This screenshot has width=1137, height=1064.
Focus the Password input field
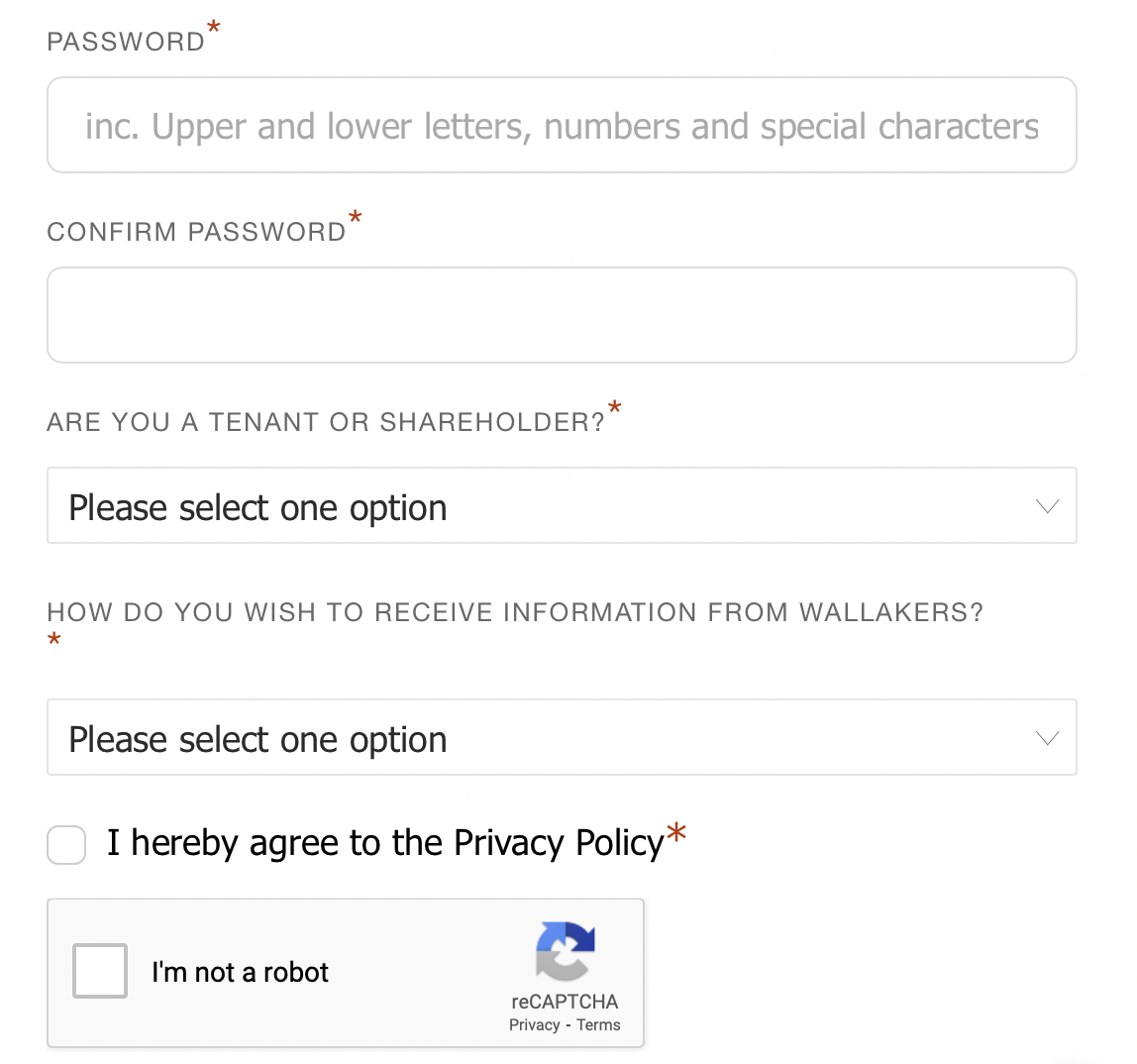pos(562,126)
